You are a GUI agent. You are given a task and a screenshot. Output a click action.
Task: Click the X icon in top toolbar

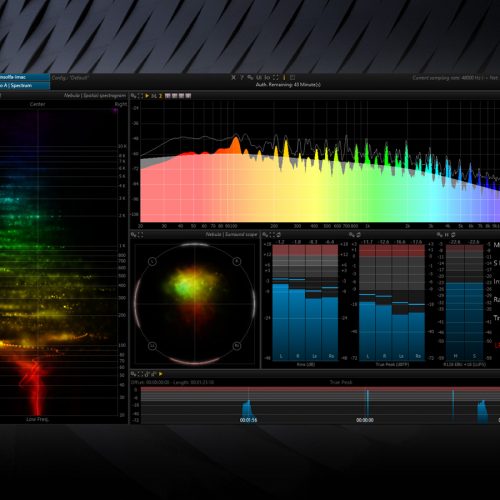pos(233,77)
